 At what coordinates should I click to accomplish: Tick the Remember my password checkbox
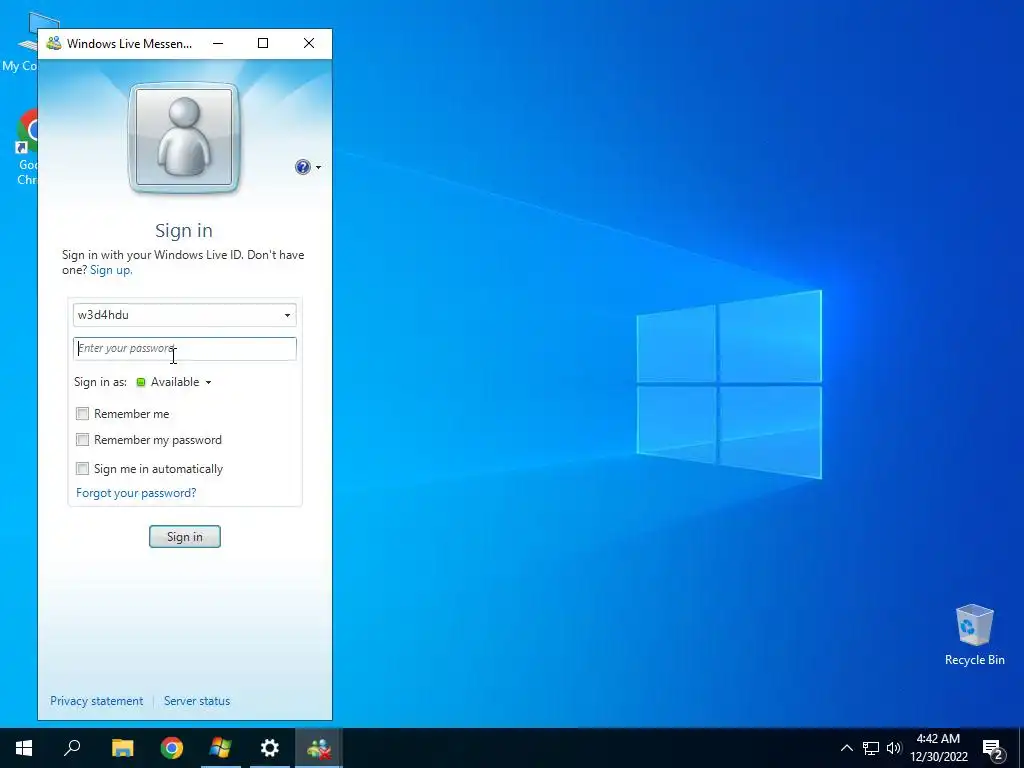(x=82, y=440)
